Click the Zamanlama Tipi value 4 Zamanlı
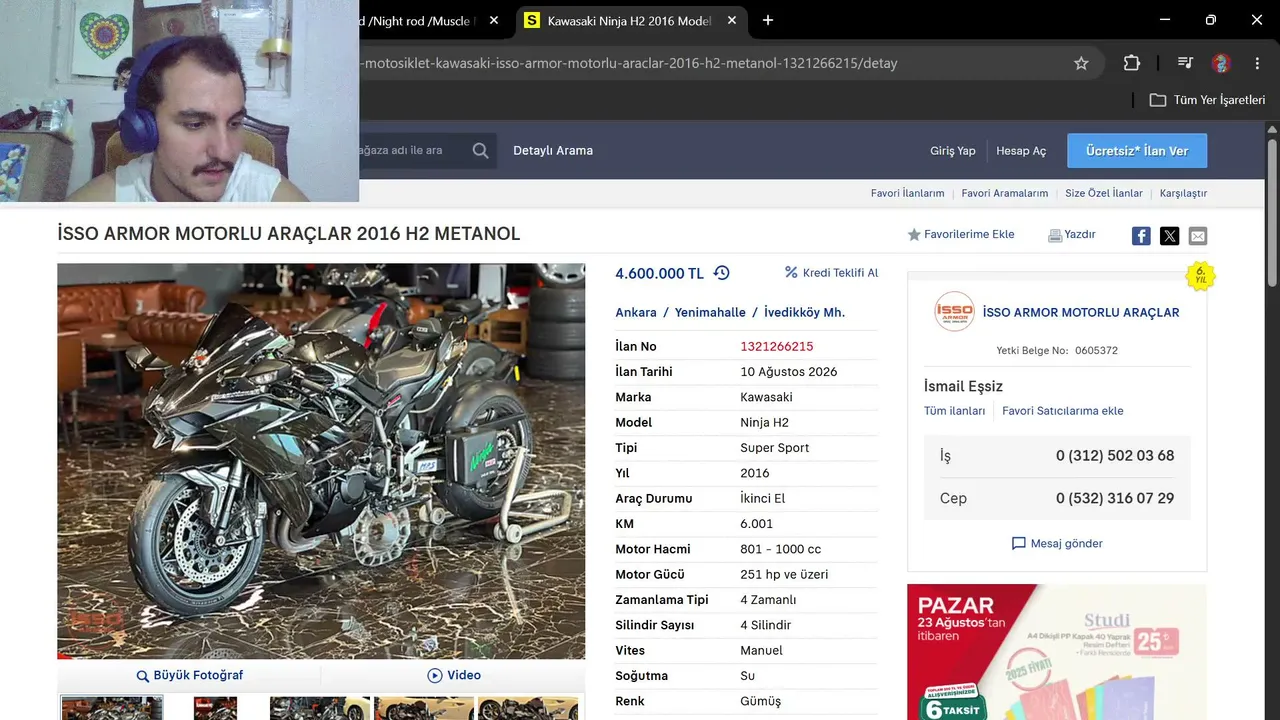Image resolution: width=1280 pixels, height=720 pixels. click(768, 600)
